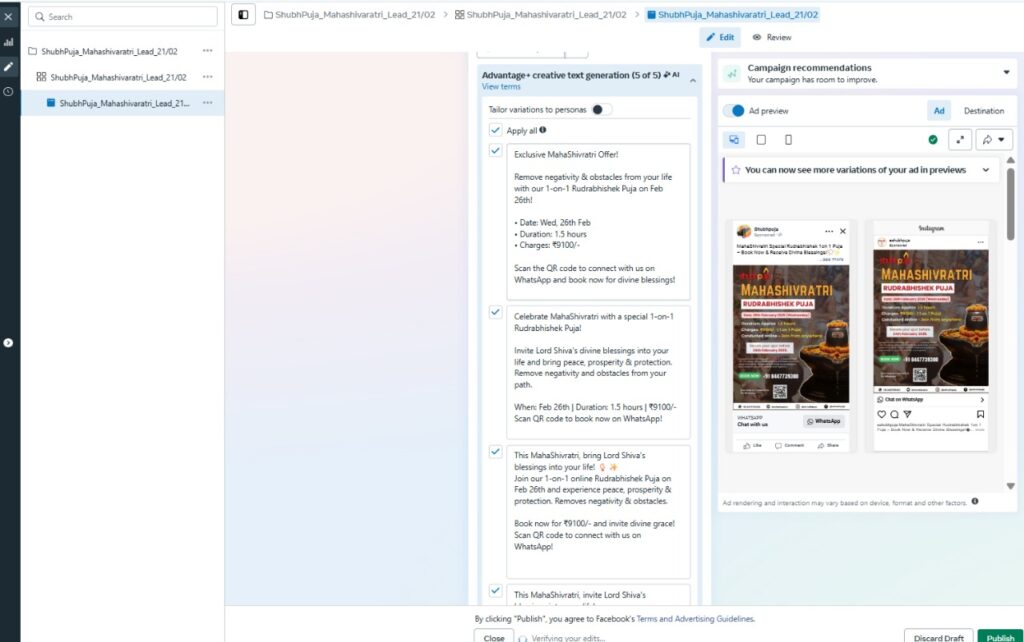
Task: Uncheck the Celebrate MahaShivratri variation checkbox
Action: coord(496,312)
